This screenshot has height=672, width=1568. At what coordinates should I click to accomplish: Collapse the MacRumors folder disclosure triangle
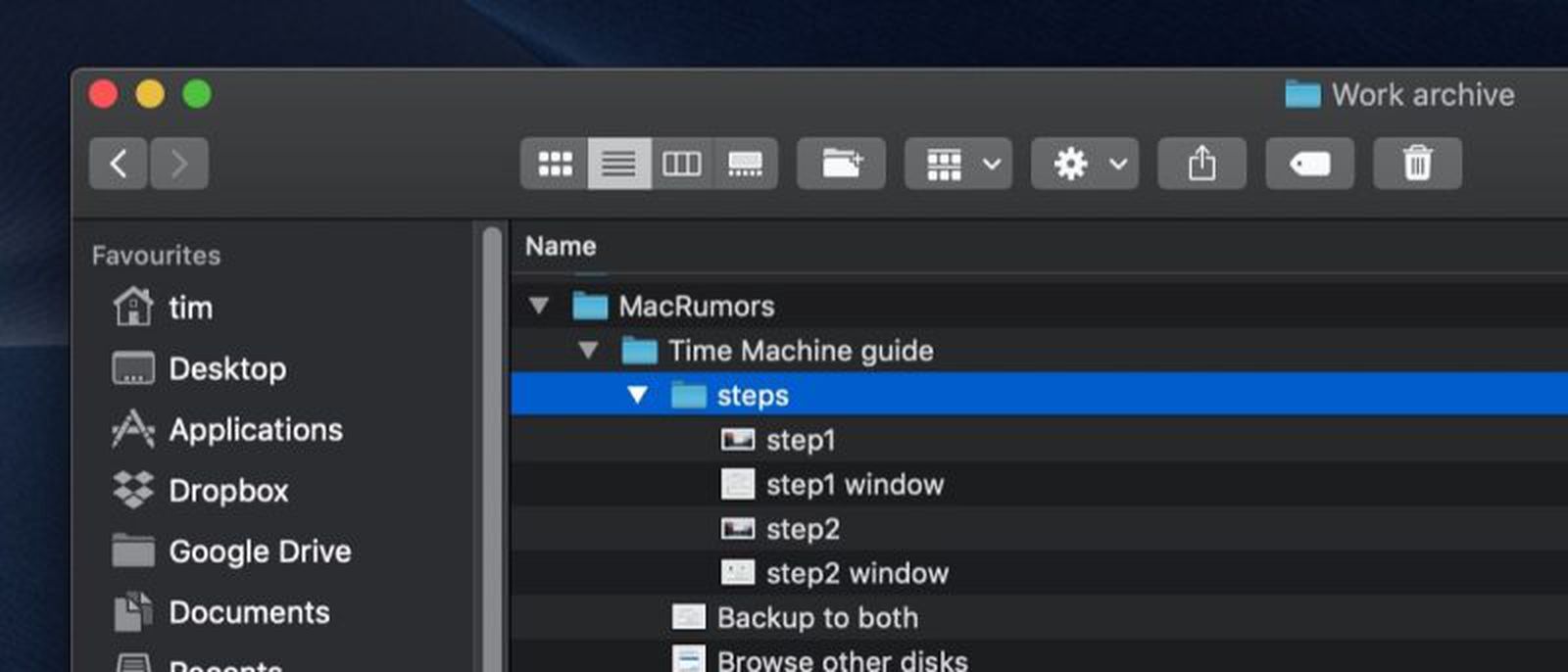point(539,306)
